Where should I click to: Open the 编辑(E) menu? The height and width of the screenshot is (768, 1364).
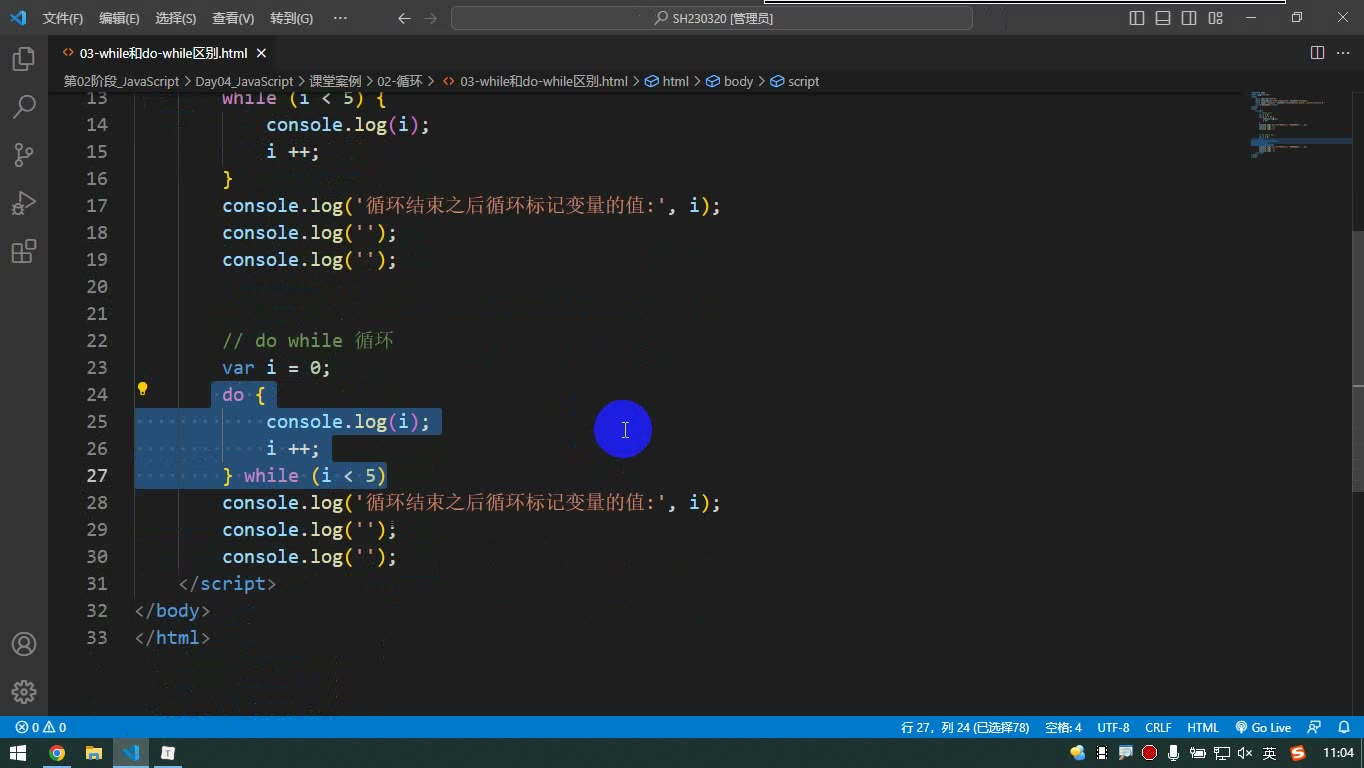coord(119,18)
